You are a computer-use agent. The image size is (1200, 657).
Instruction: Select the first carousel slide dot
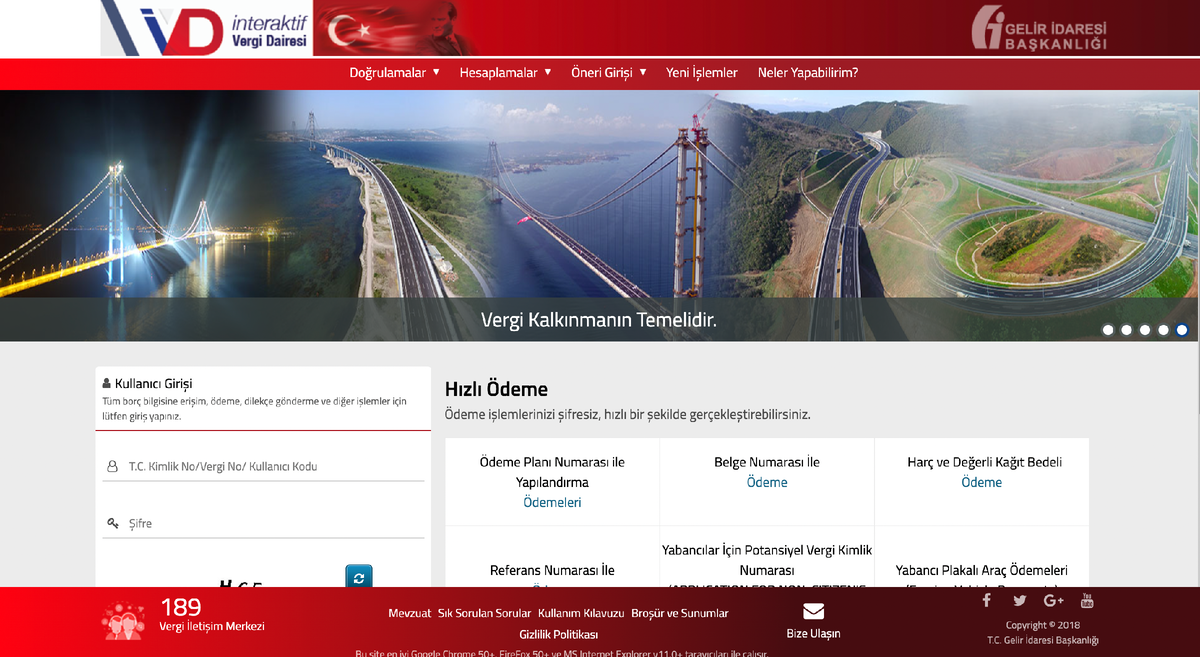coord(1108,330)
